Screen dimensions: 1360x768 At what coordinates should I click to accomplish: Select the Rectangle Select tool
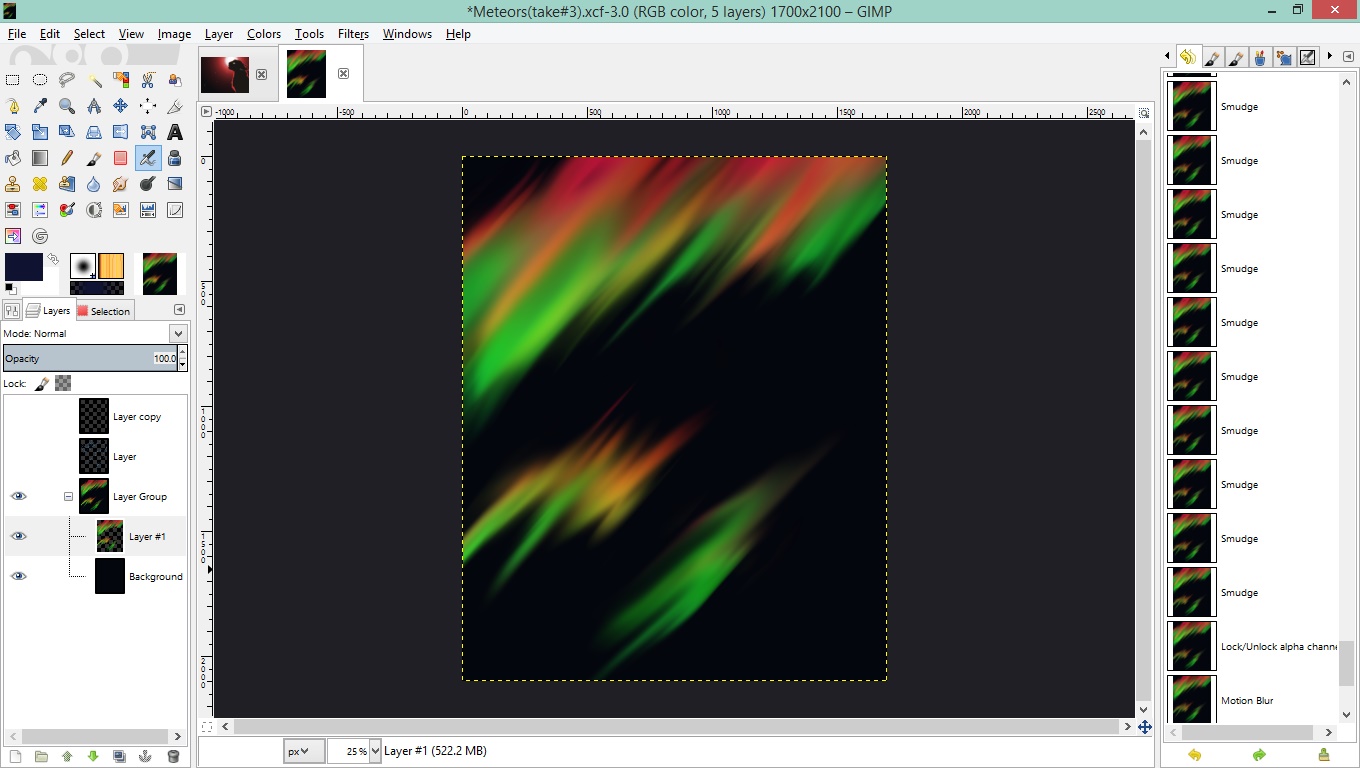coord(13,80)
